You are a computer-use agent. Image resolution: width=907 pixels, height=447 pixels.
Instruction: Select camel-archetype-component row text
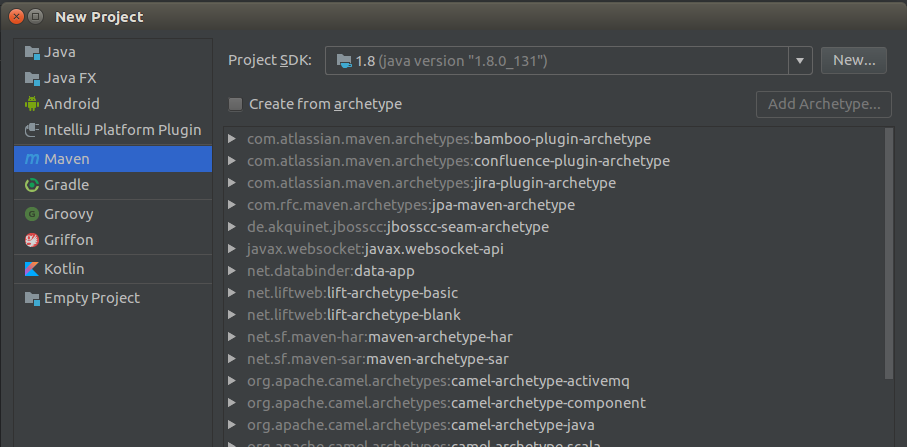click(447, 404)
